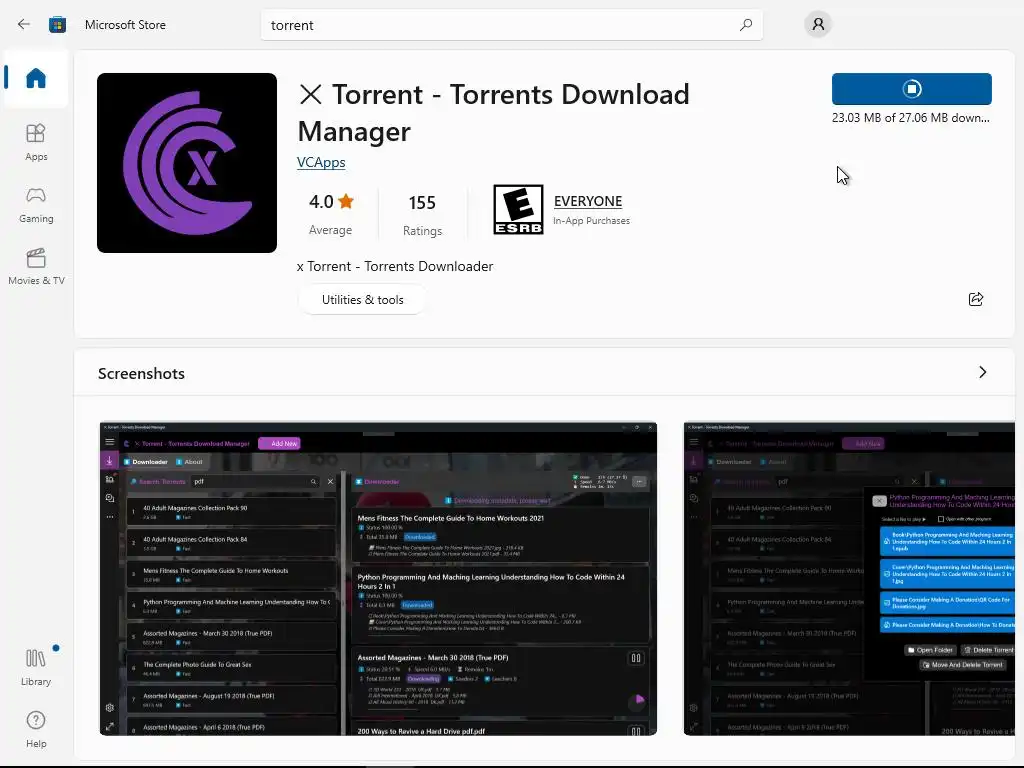Open the user account profile icon
Screen dimensions: 1024x768
818,25
